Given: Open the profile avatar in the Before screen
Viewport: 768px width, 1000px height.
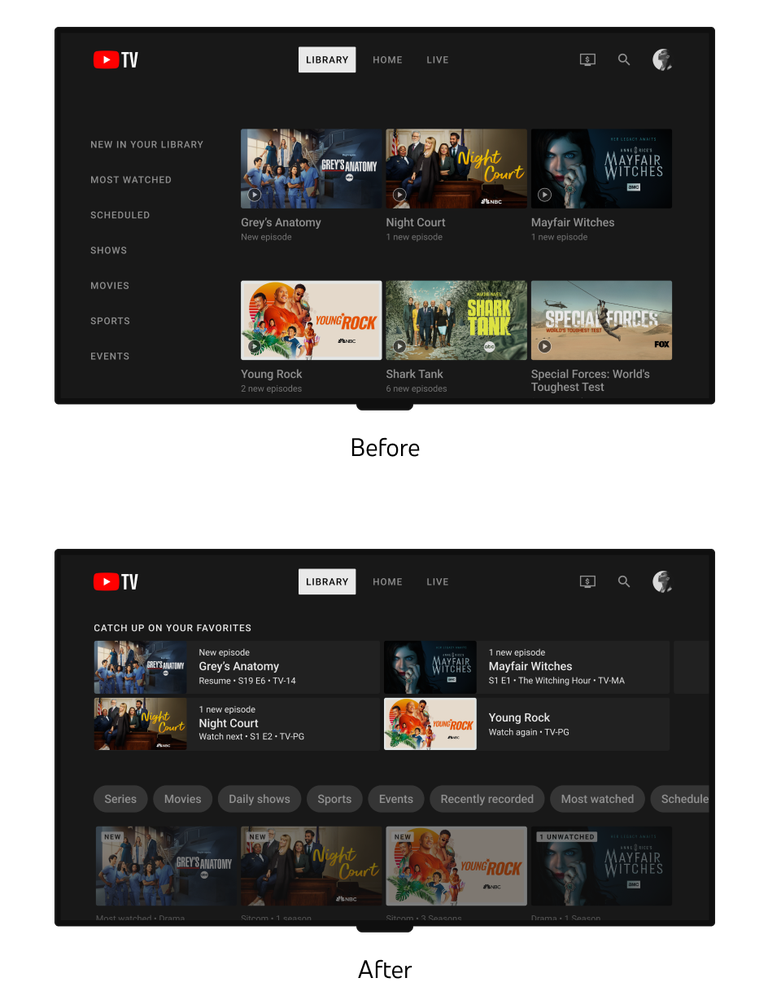Looking at the screenshot, I should (x=662, y=60).
